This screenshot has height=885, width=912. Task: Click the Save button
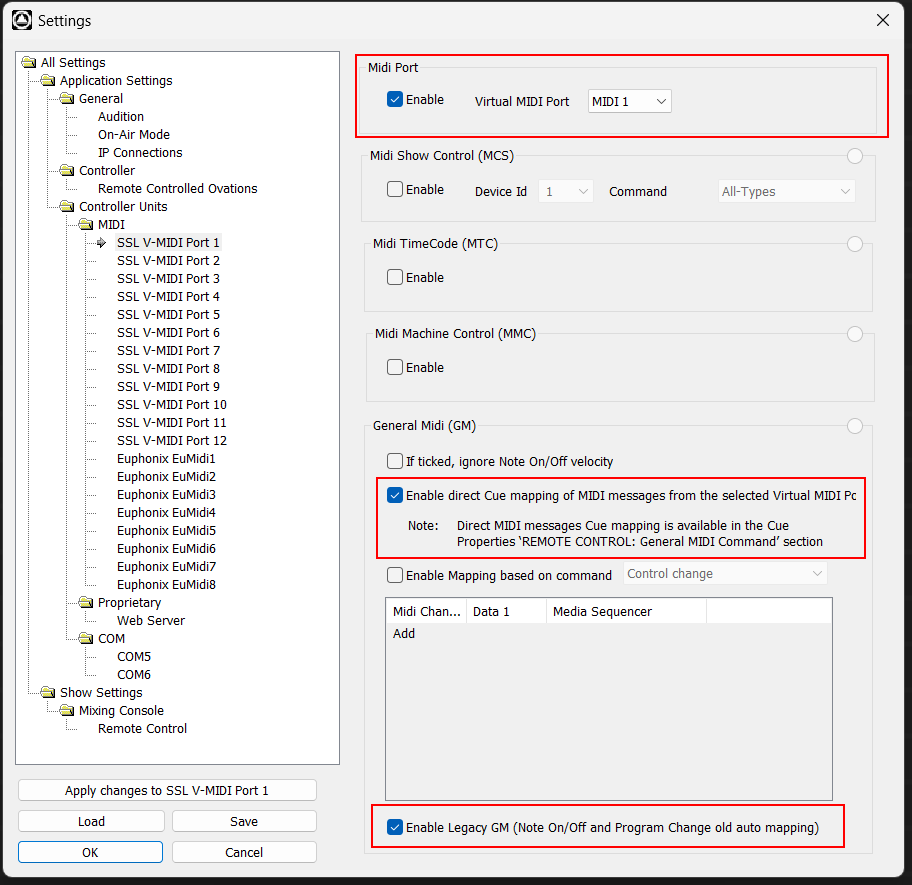[244, 822]
